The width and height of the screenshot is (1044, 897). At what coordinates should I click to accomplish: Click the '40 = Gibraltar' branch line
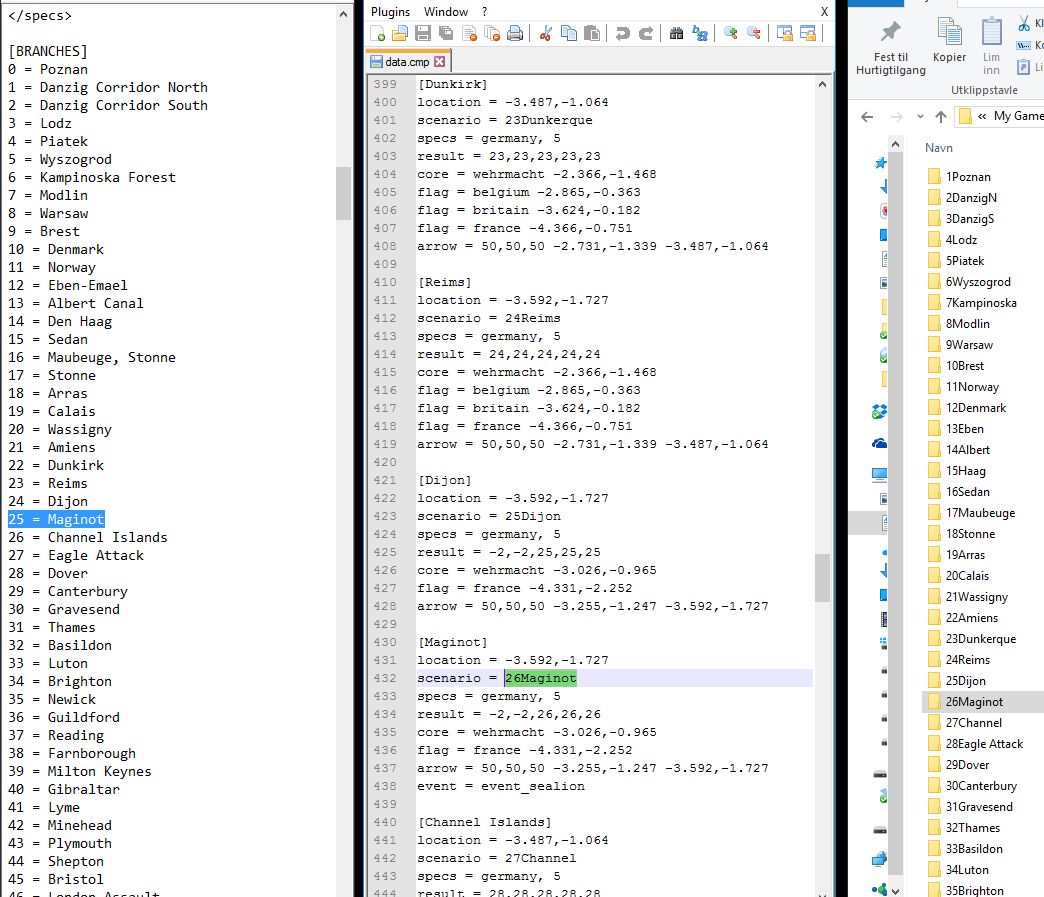64,789
